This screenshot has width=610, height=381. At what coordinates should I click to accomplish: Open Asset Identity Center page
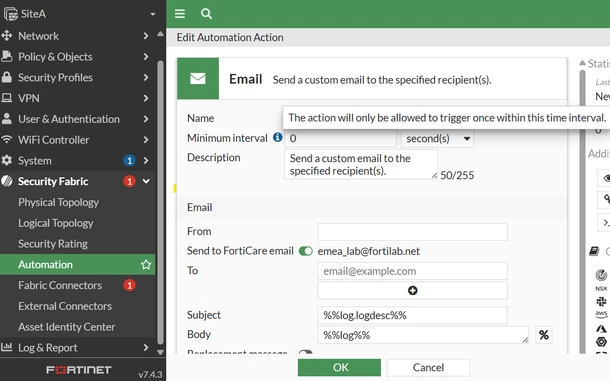[67, 327]
